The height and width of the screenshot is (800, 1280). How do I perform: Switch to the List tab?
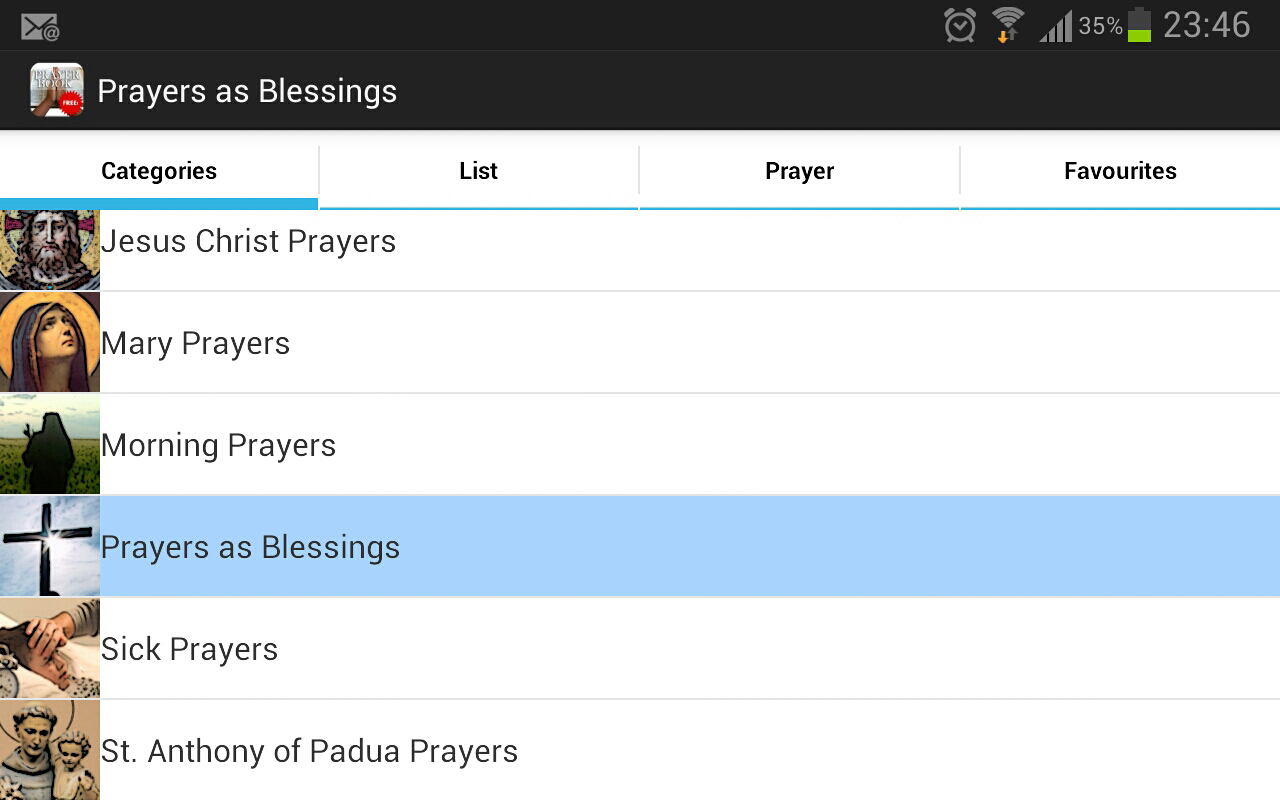tap(478, 171)
